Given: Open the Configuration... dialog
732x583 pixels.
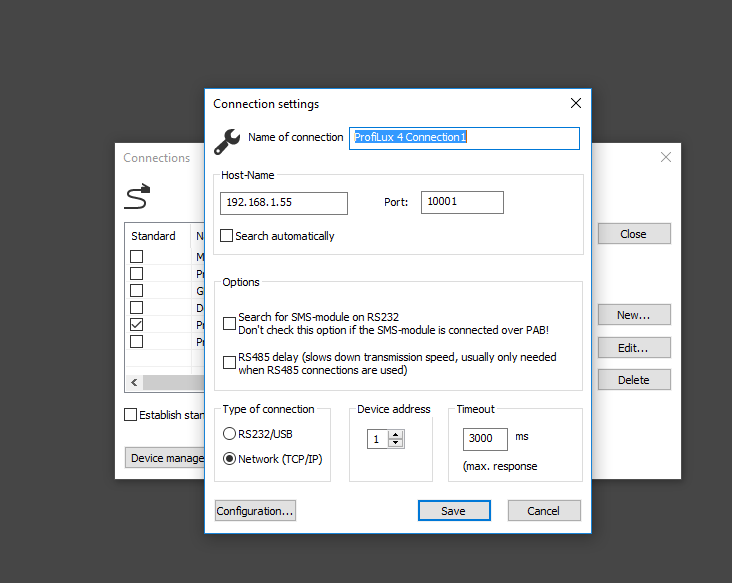Looking at the screenshot, I should (255, 511).
